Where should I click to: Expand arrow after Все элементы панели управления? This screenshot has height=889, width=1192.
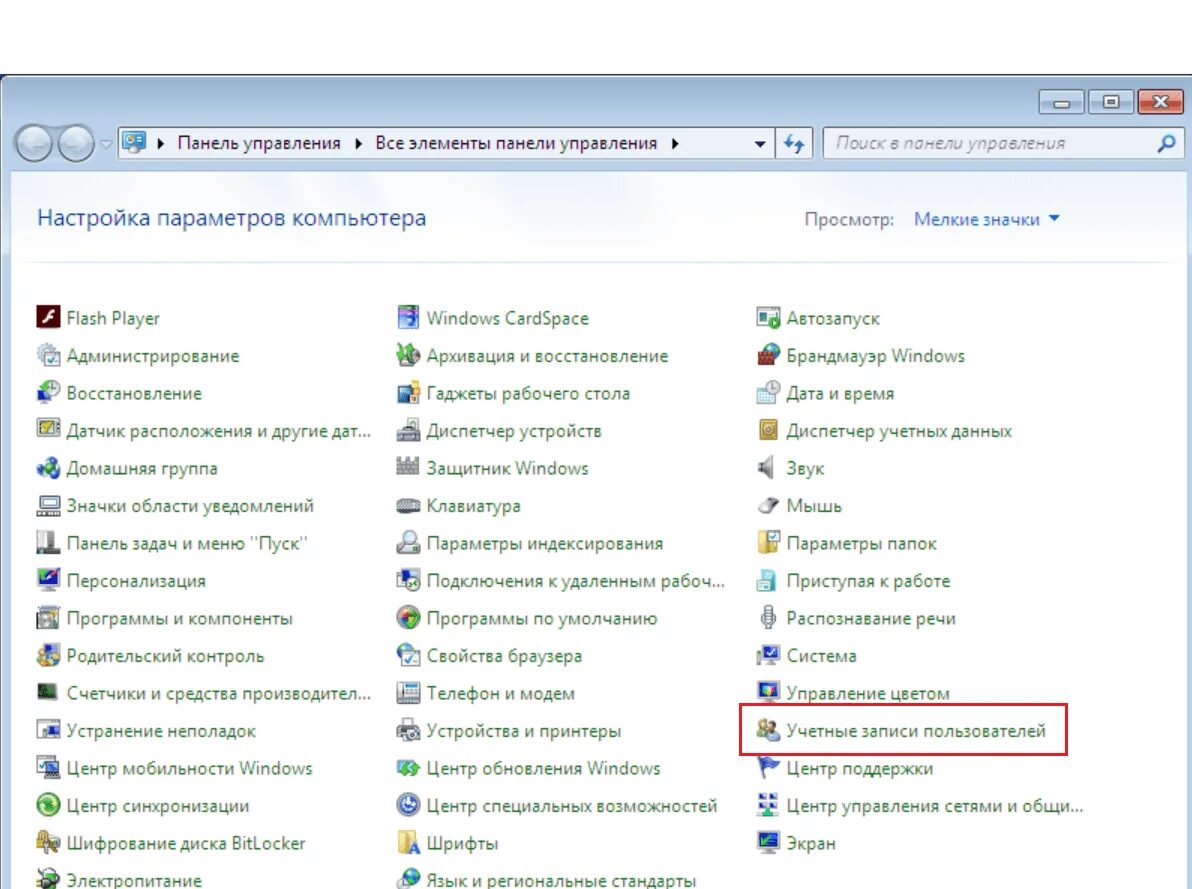click(674, 143)
